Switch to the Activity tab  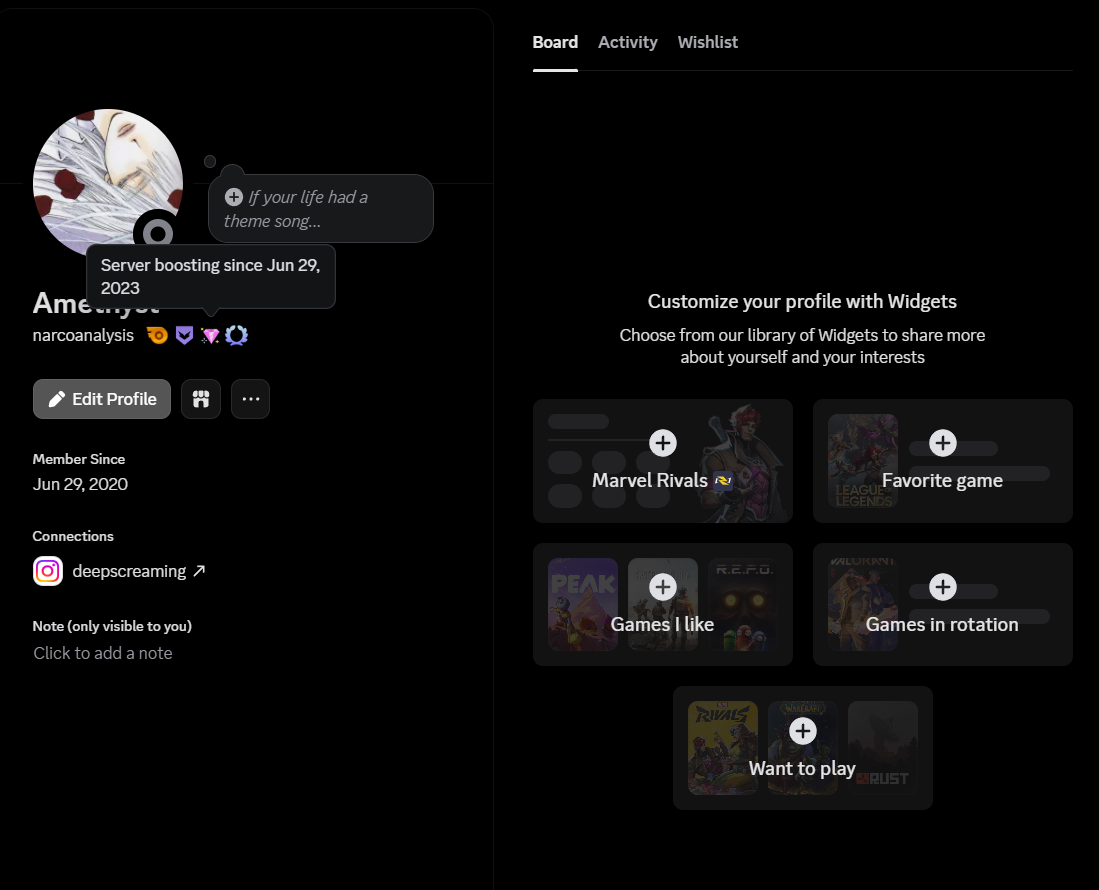627,42
